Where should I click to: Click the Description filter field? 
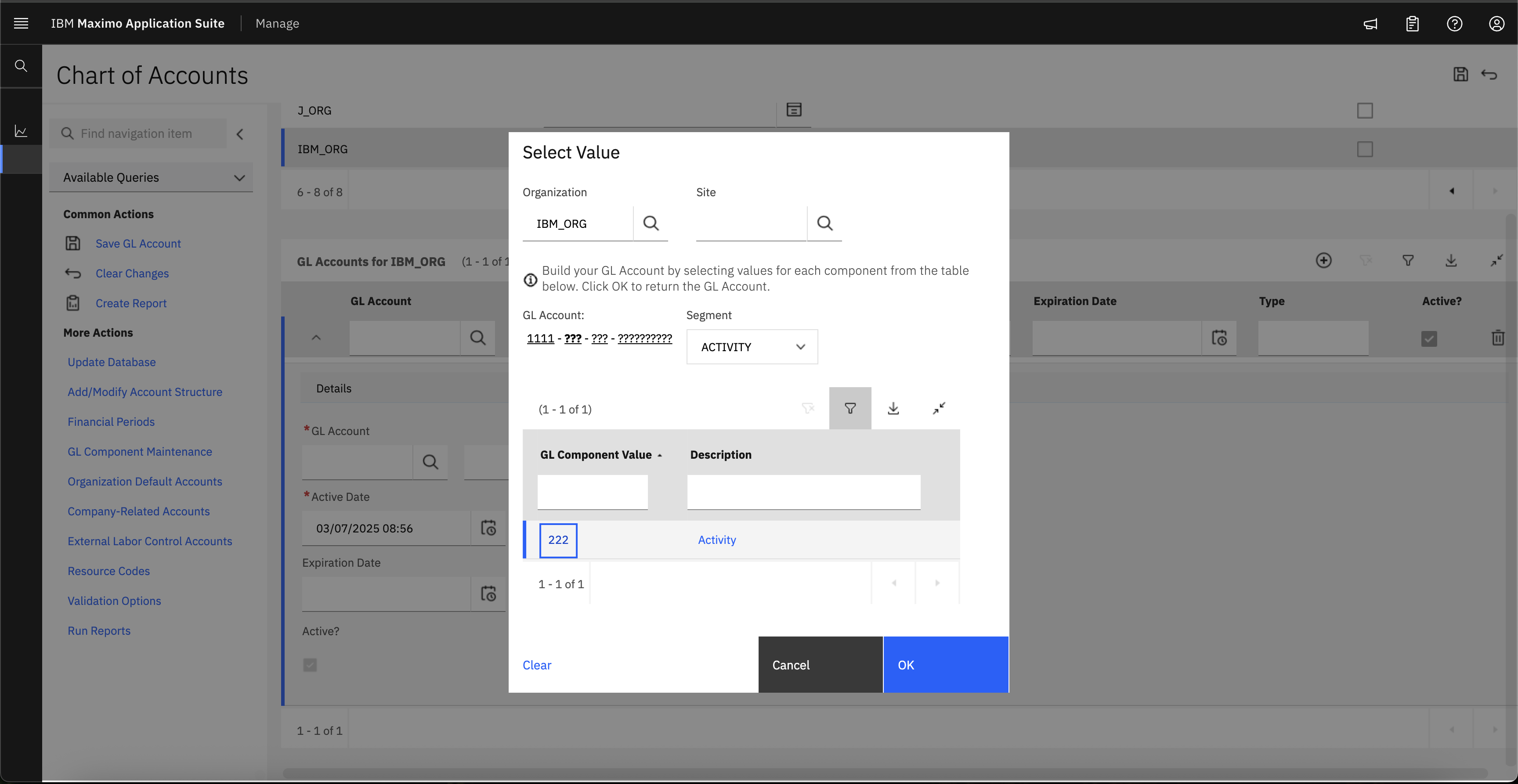[x=803, y=492]
